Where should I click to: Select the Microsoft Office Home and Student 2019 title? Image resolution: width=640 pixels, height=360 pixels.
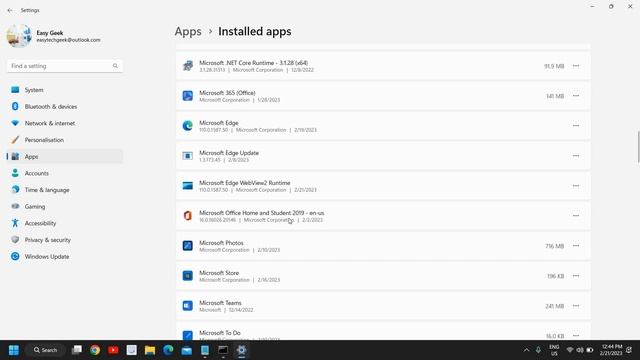coord(262,213)
